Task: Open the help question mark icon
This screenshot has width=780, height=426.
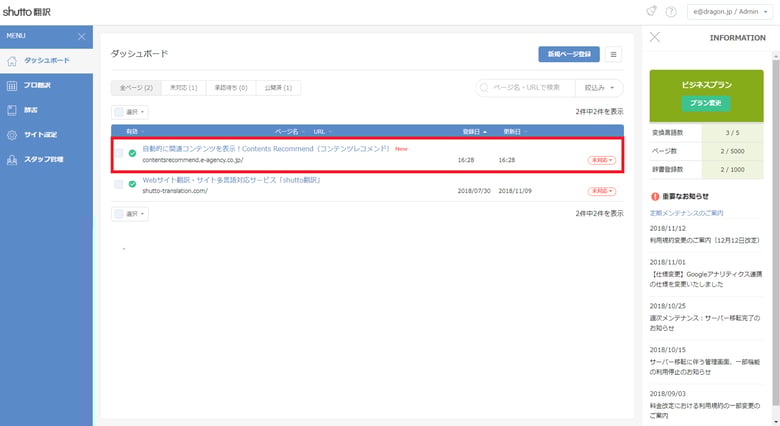Action: click(x=671, y=11)
